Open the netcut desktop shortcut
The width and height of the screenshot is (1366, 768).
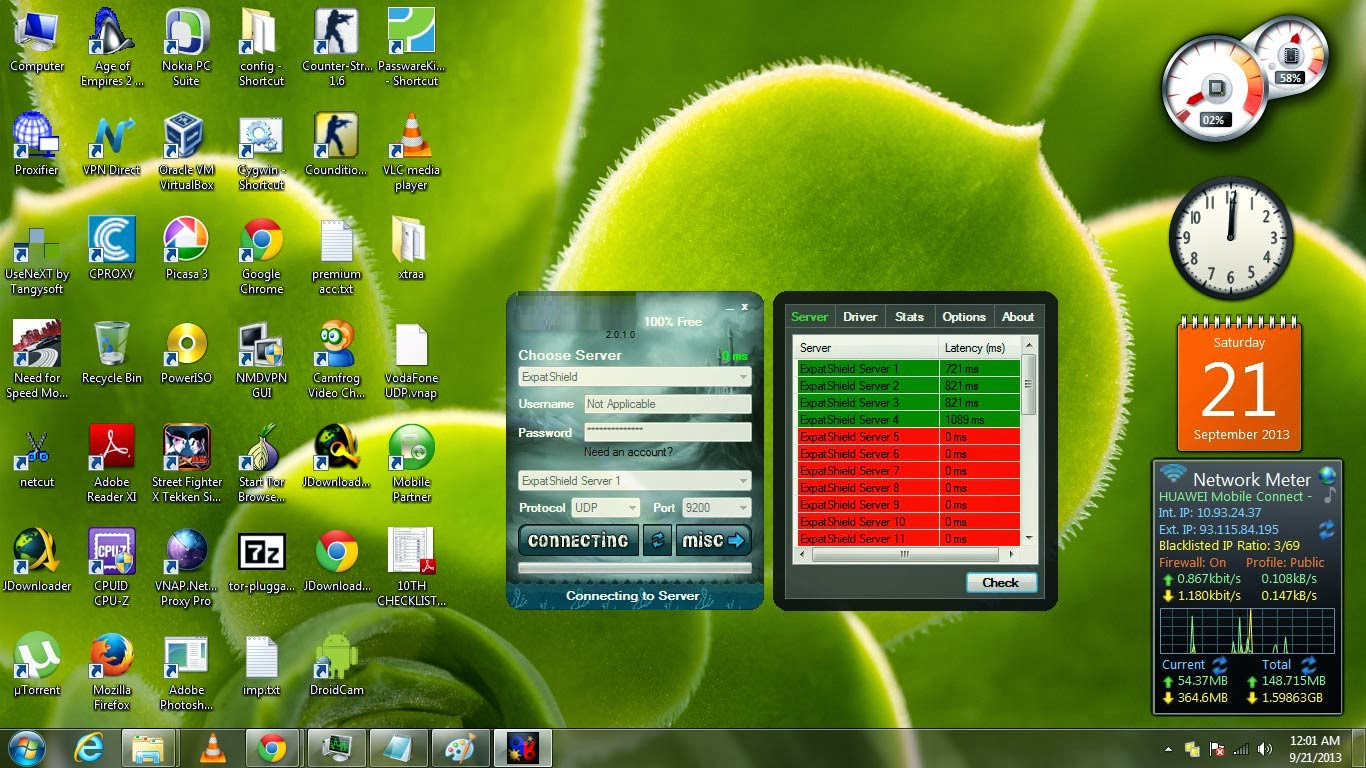tap(37, 456)
